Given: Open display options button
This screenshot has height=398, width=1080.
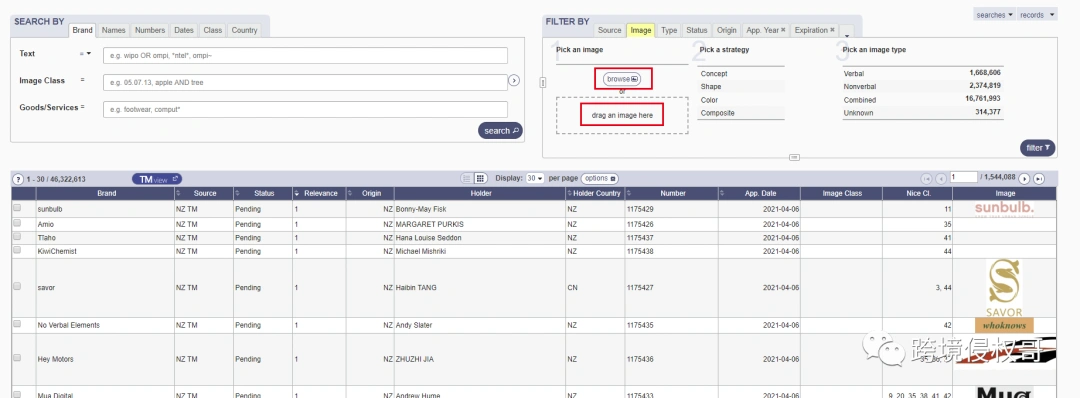Looking at the screenshot, I should (x=600, y=178).
